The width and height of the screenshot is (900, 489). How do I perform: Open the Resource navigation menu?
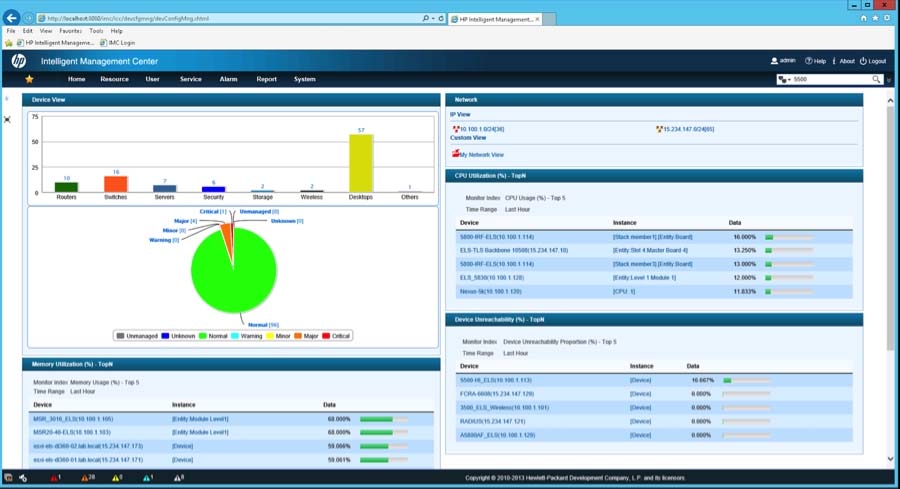pyautogui.click(x=114, y=79)
